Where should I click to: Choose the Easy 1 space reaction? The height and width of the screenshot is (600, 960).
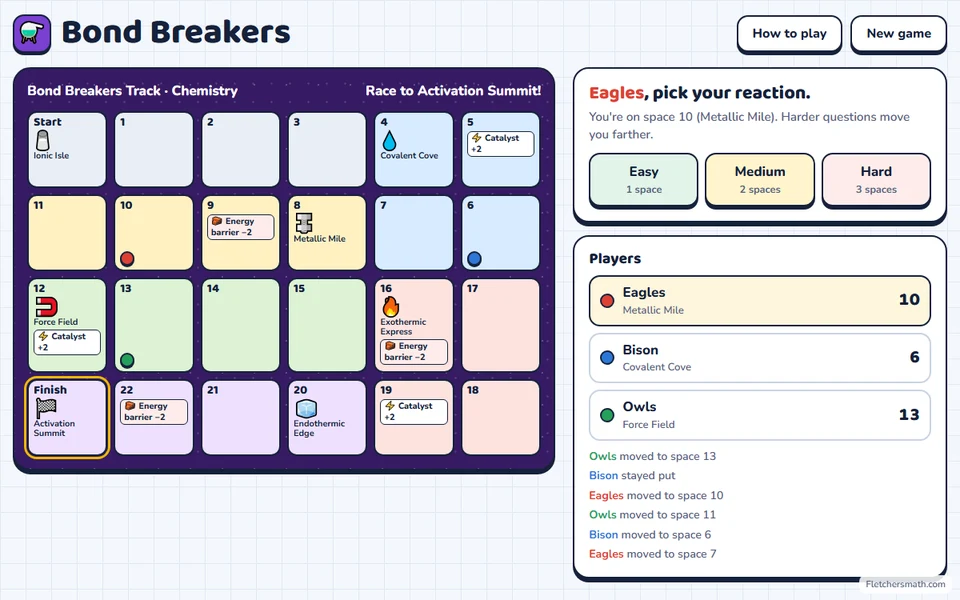643,180
